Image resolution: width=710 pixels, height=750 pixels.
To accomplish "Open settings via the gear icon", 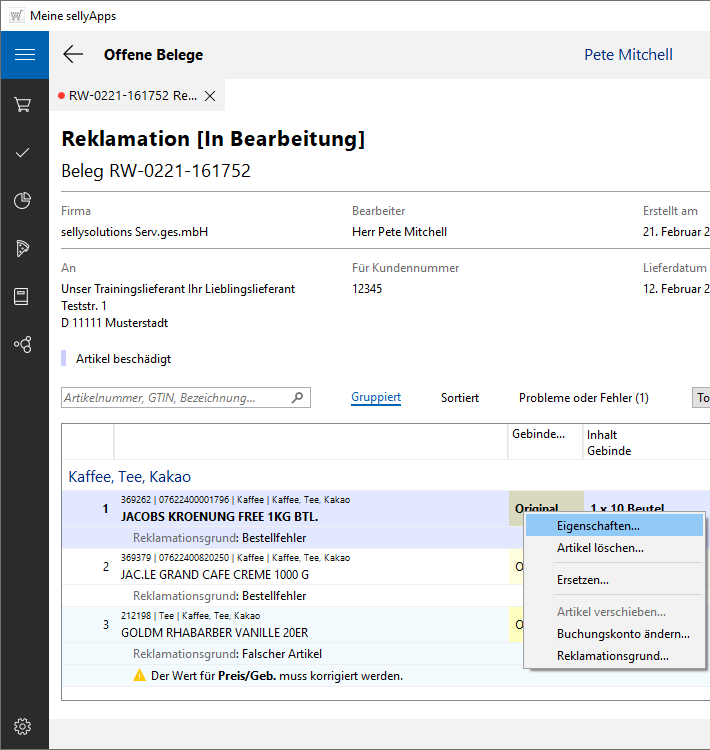I will pos(23,726).
